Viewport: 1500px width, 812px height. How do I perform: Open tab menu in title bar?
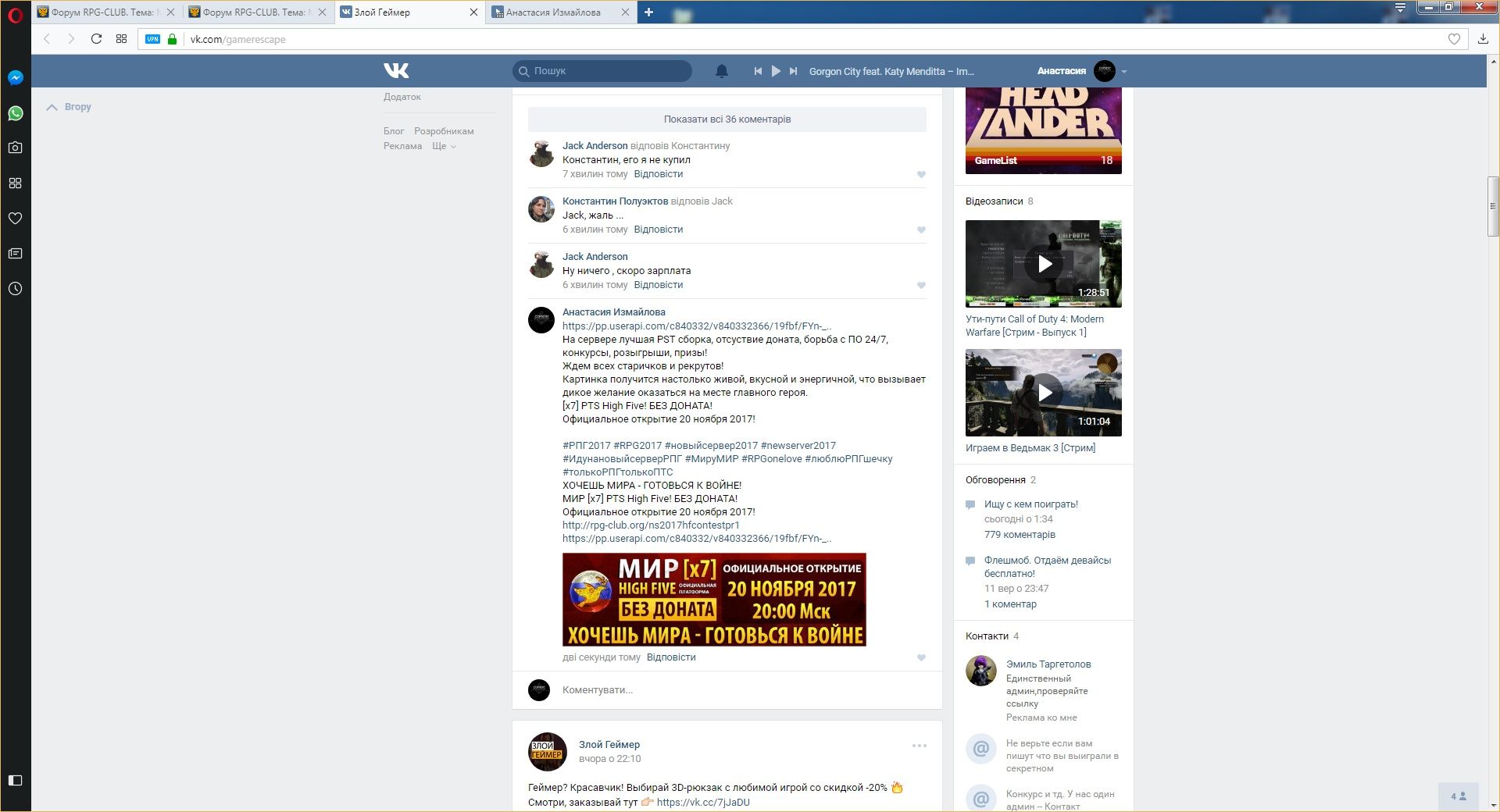click(x=1400, y=7)
